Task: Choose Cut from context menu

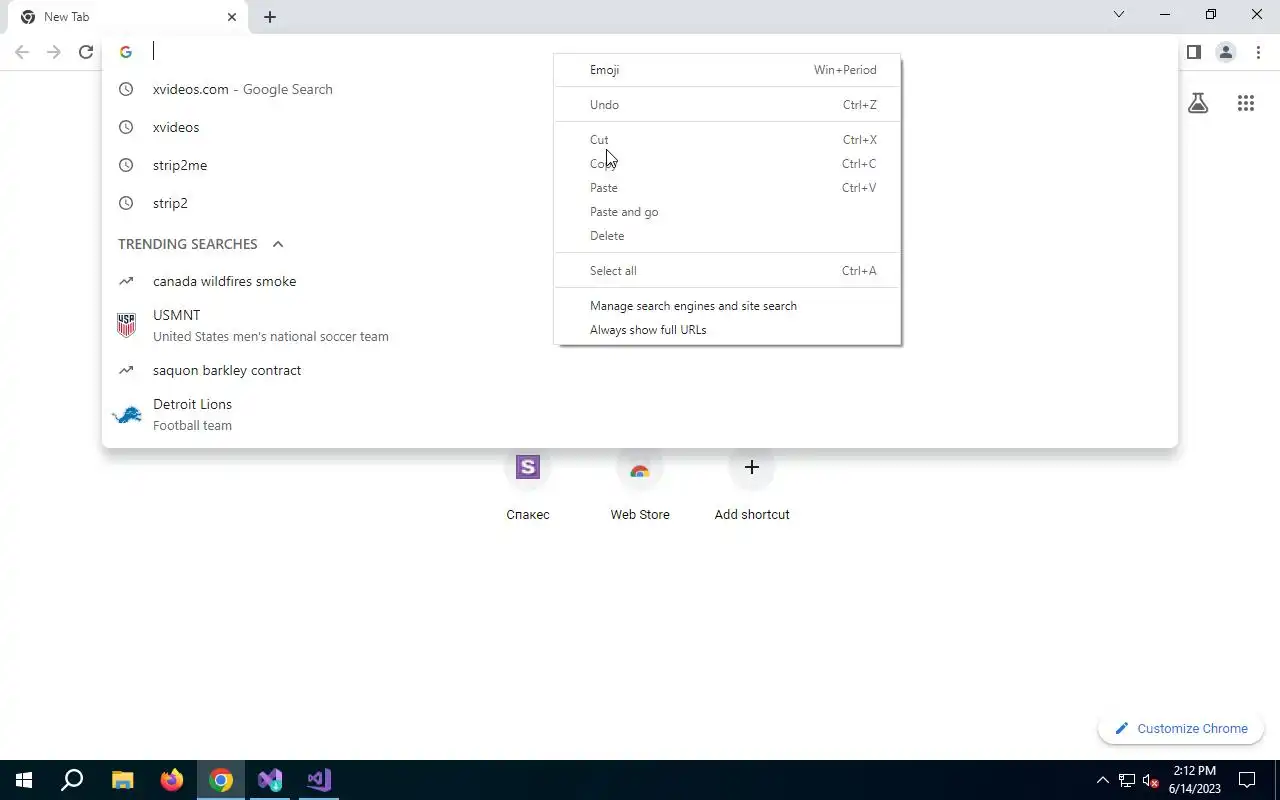Action: (x=728, y=140)
